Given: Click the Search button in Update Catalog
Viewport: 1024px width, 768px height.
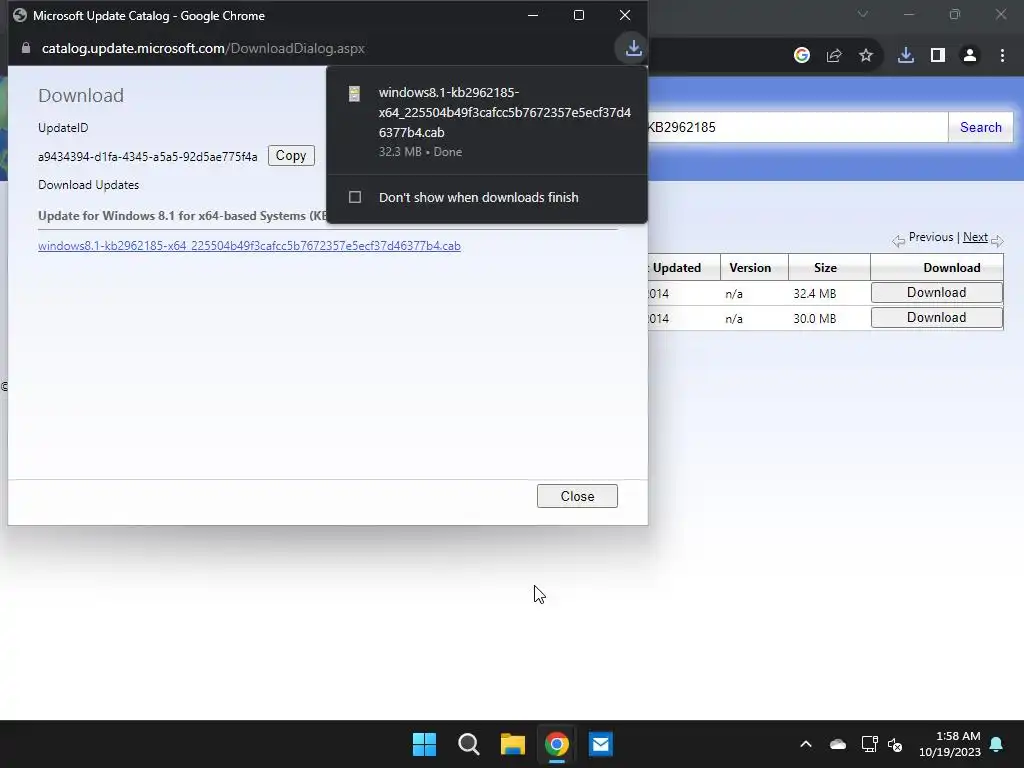Looking at the screenshot, I should coord(980,127).
